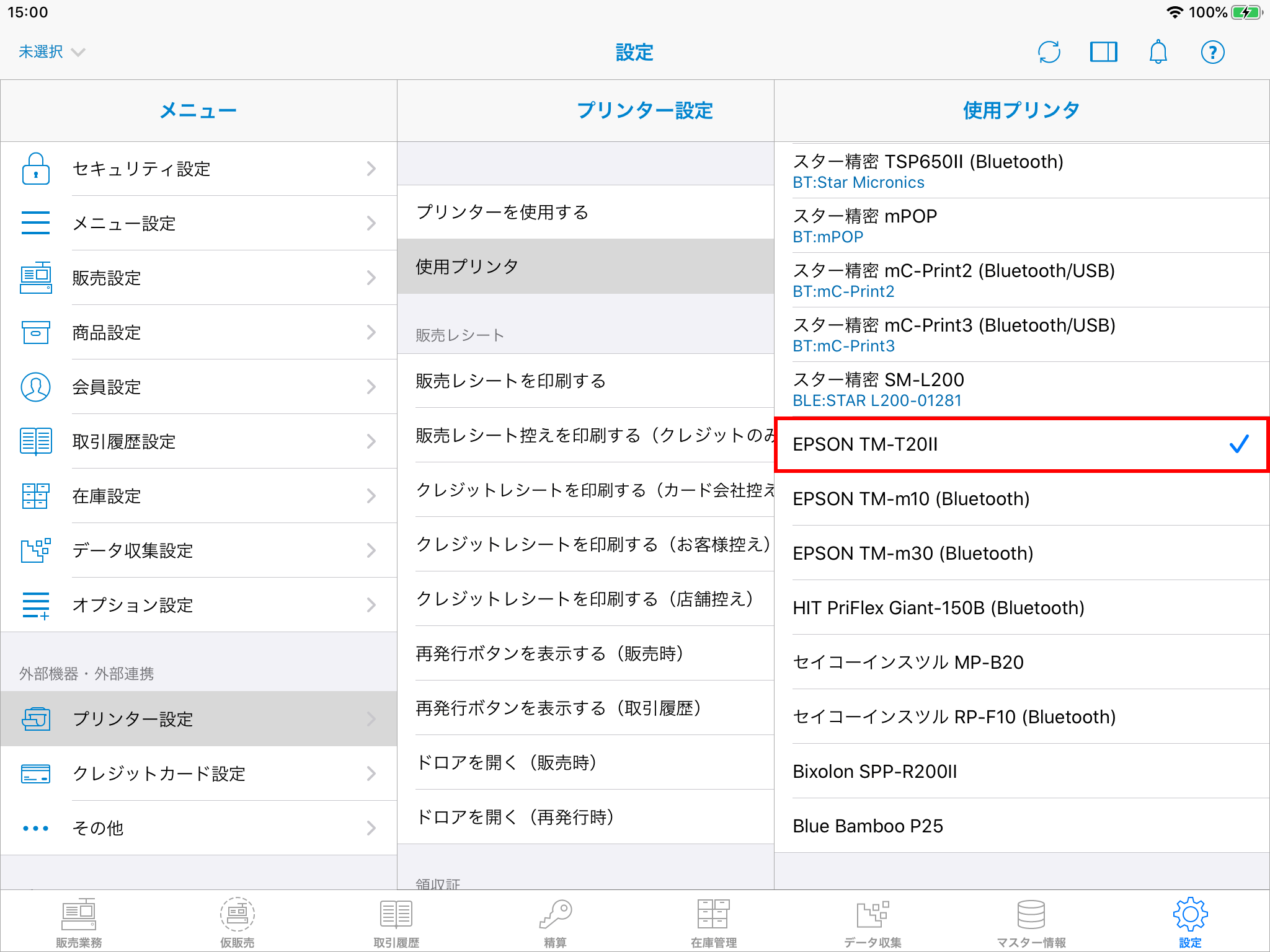Open 再発行ボタンを表示する(販売時) setting

(x=585, y=653)
